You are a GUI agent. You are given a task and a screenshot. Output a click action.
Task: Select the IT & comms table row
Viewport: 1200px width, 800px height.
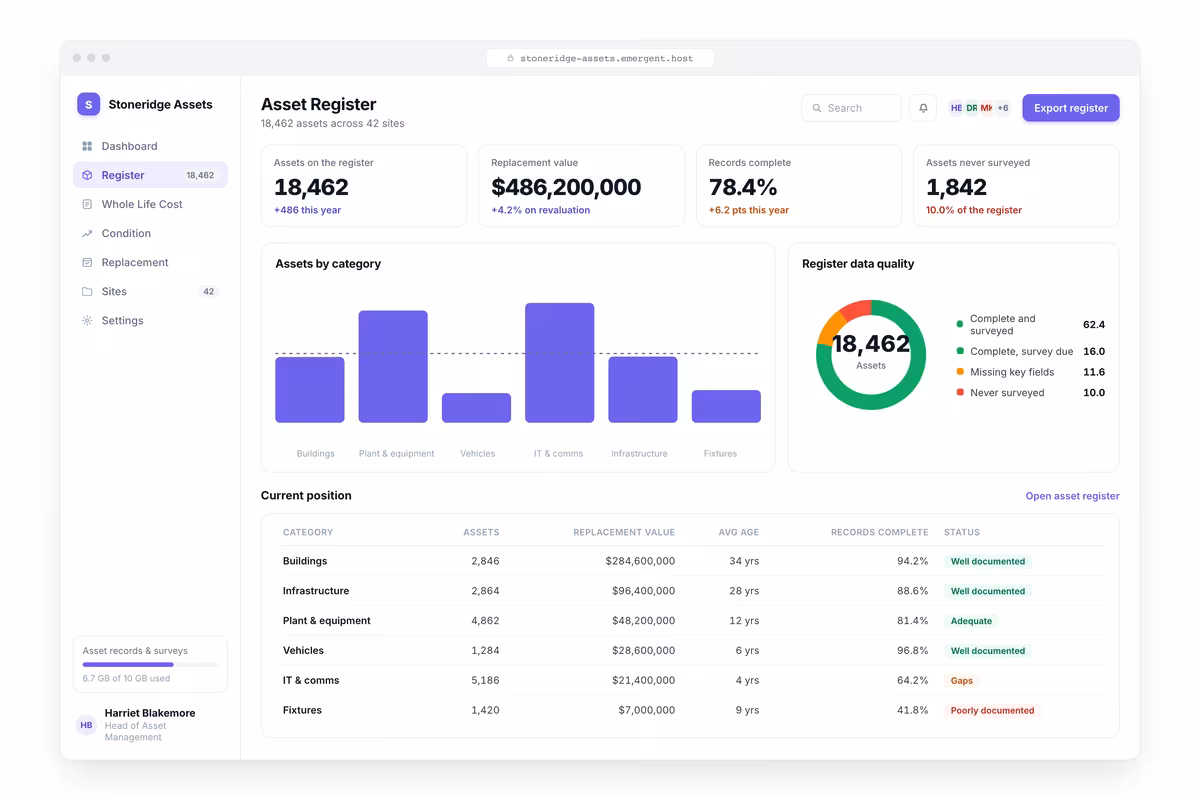(690, 680)
